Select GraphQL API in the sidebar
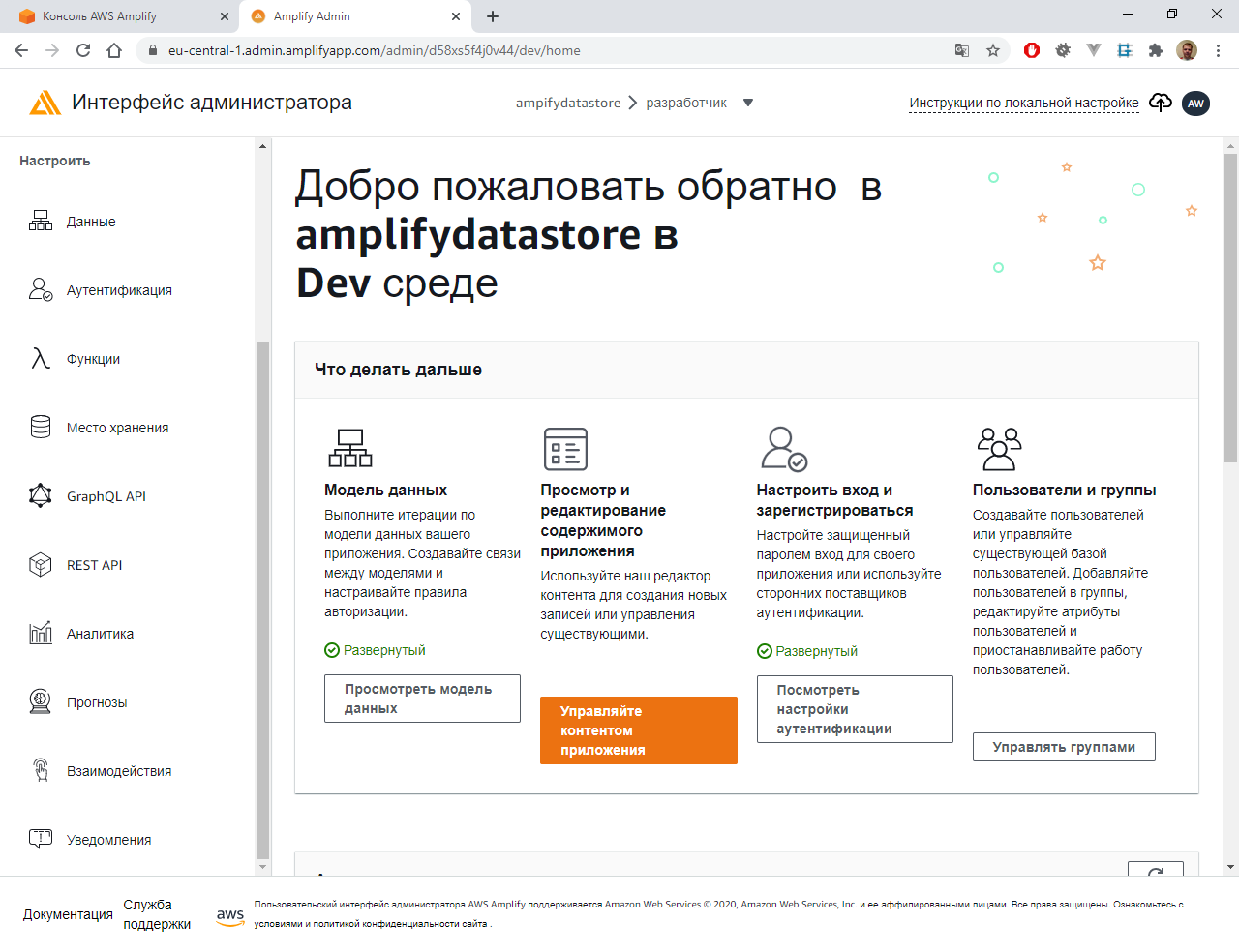The width and height of the screenshot is (1239, 952). tap(106, 496)
